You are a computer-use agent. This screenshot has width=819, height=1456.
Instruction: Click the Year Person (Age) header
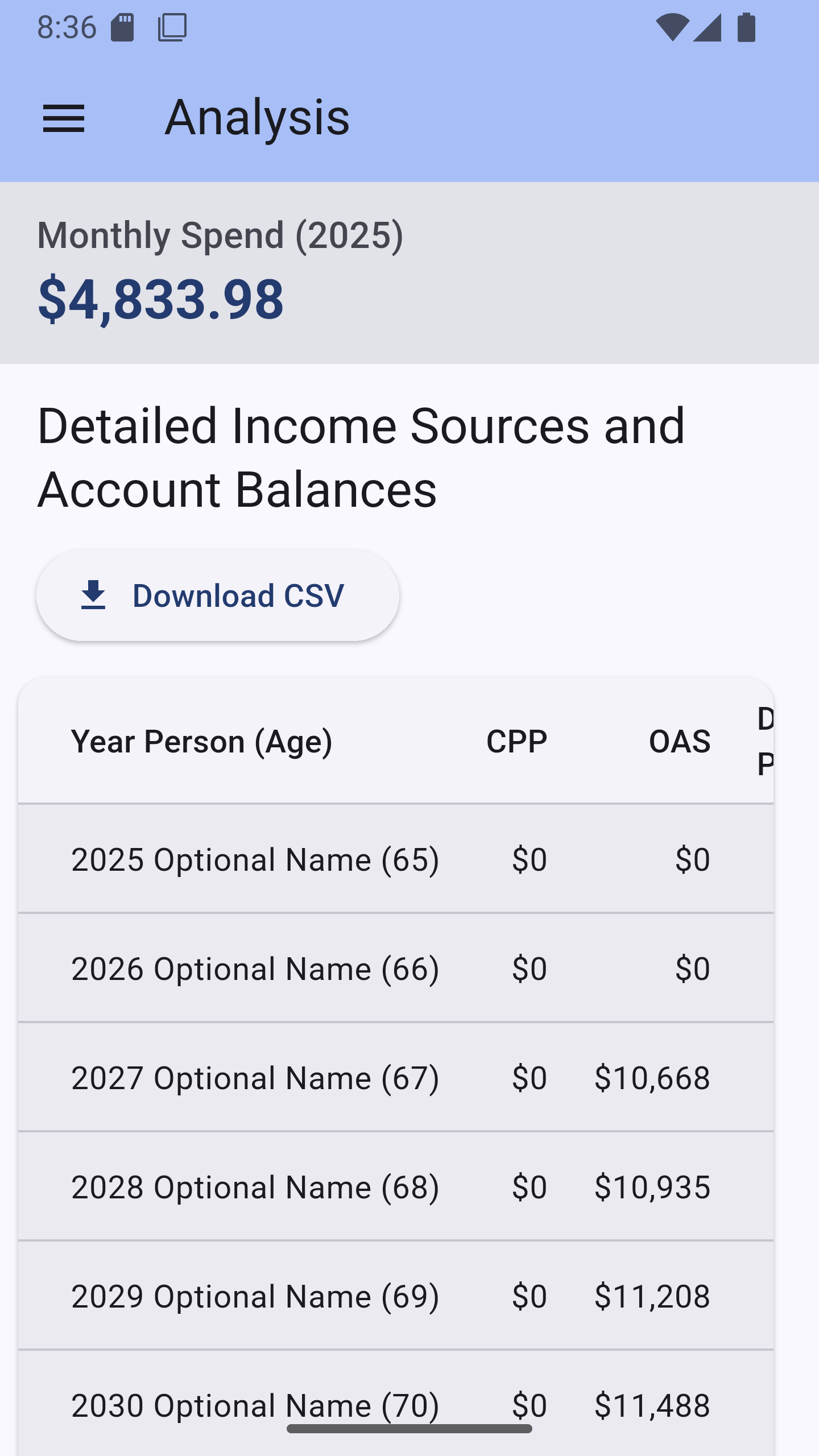[201, 741]
